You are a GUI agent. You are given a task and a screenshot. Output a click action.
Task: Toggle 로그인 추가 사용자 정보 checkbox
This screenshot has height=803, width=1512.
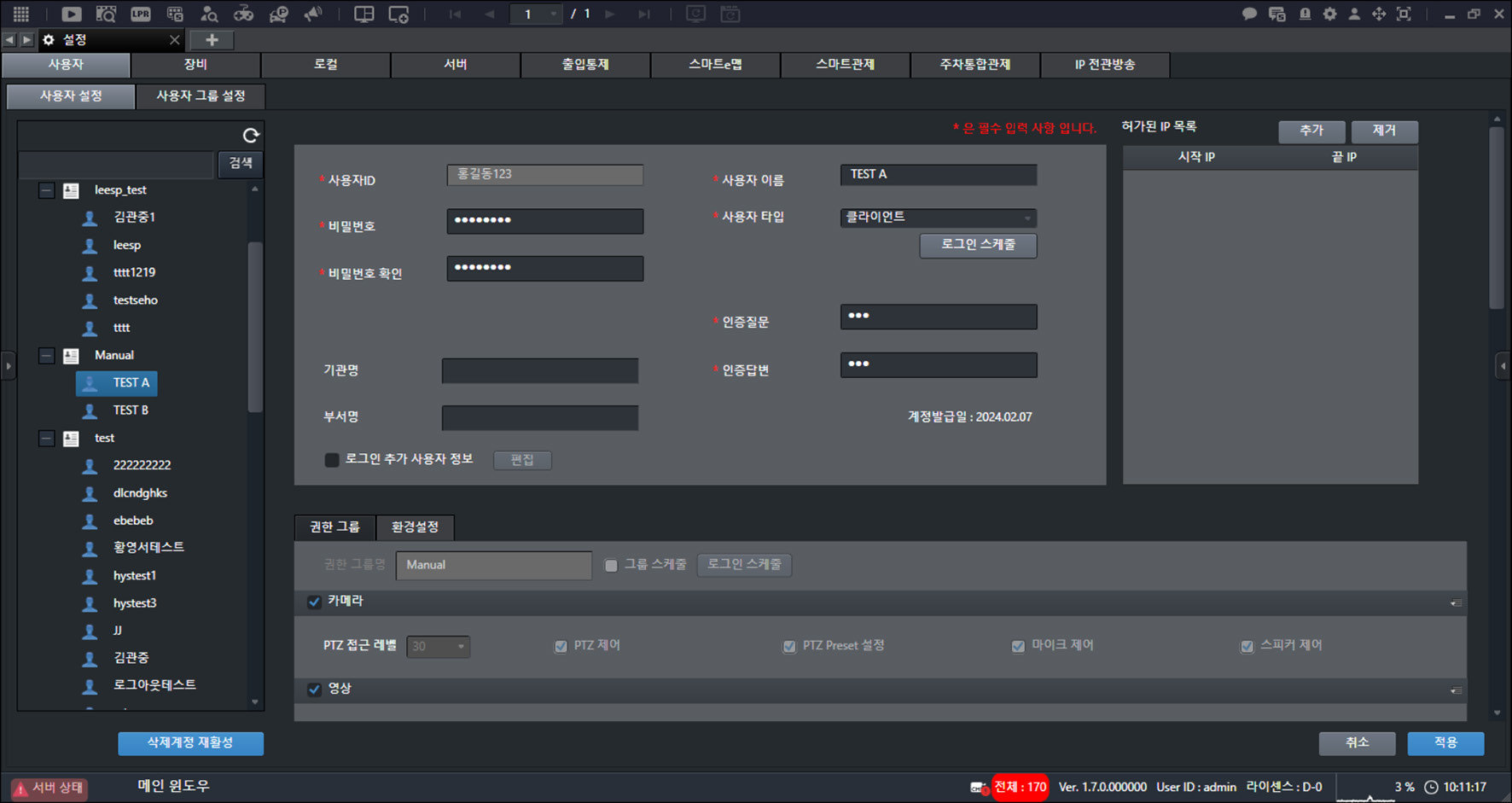(x=332, y=460)
